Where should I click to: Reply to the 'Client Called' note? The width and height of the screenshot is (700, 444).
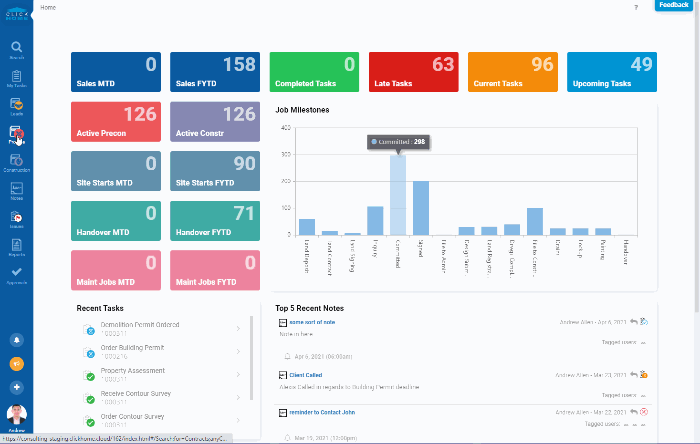coord(633,375)
